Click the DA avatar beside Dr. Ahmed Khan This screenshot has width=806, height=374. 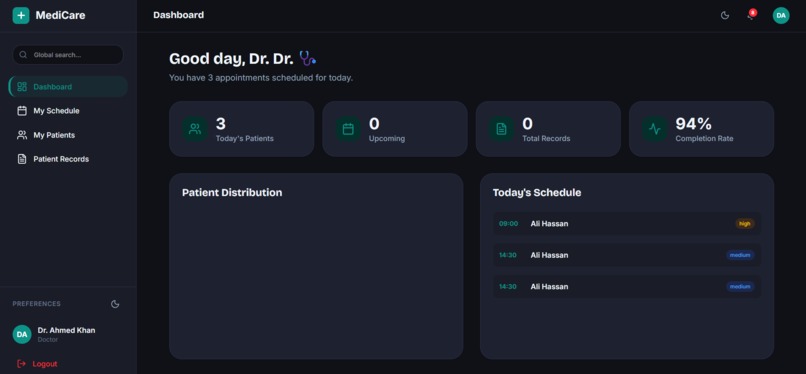pyautogui.click(x=22, y=334)
